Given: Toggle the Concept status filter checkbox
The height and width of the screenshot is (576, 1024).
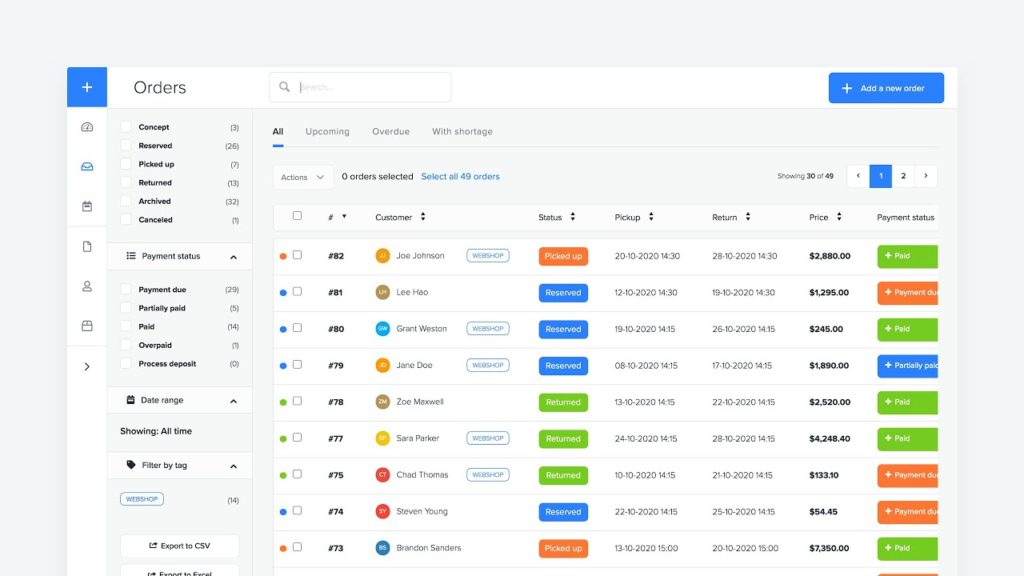Looking at the screenshot, I should point(126,127).
